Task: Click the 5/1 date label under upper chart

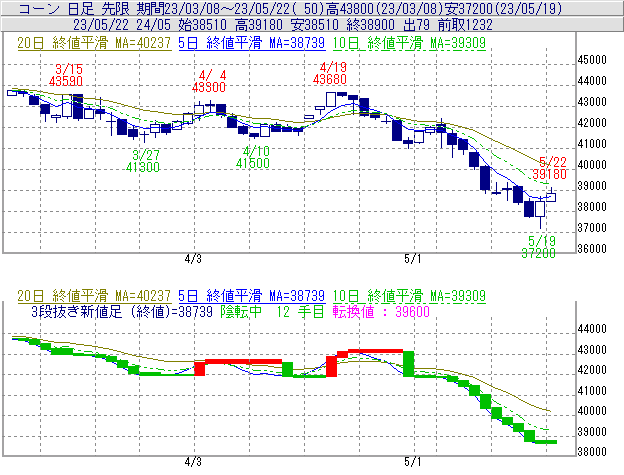Action: point(413,259)
